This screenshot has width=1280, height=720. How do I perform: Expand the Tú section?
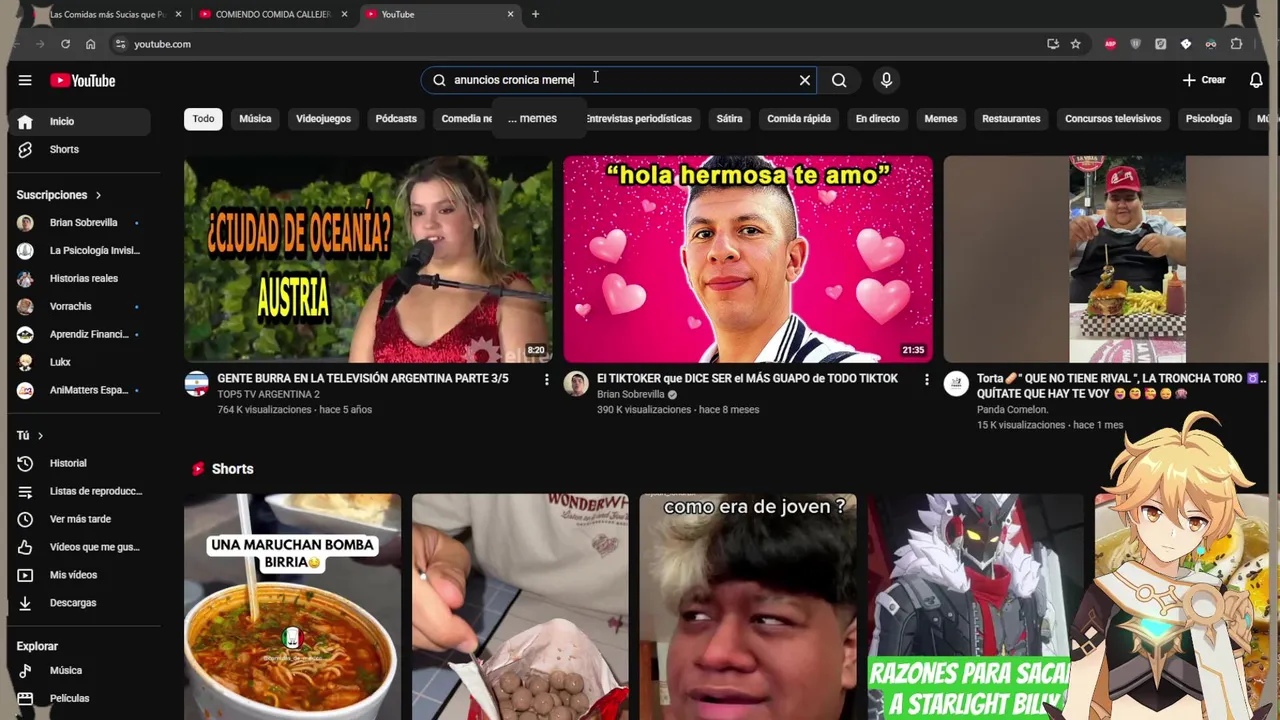pyautogui.click(x=30, y=436)
